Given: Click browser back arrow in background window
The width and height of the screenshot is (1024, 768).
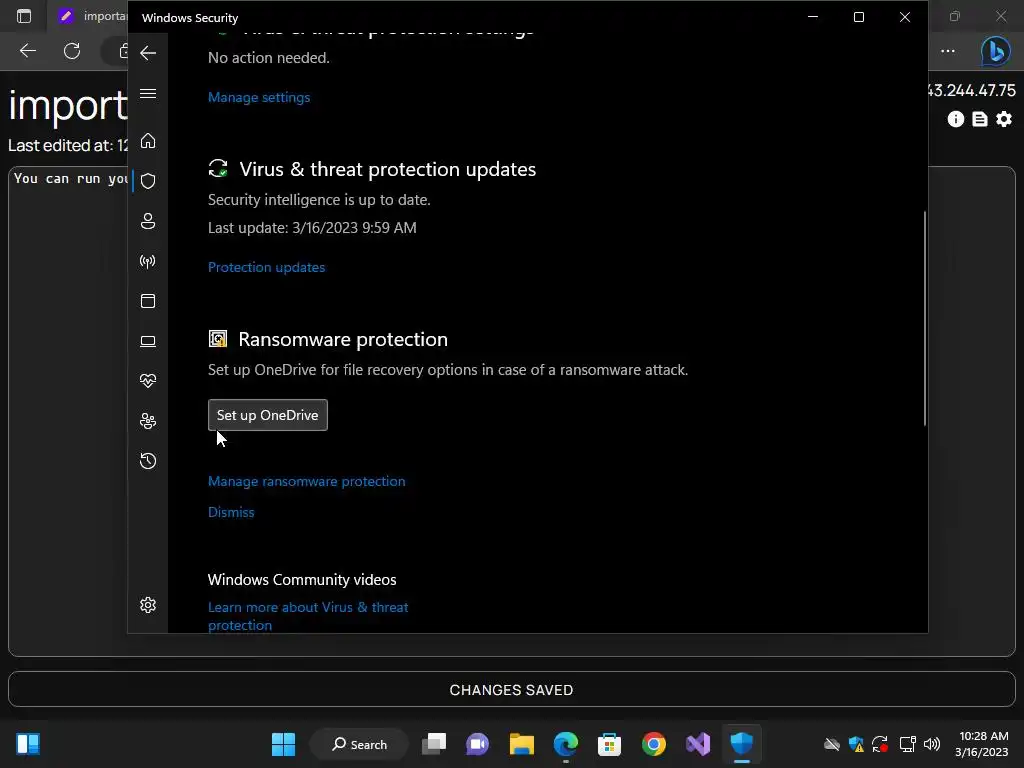Looking at the screenshot, I should tap(27, 51).
